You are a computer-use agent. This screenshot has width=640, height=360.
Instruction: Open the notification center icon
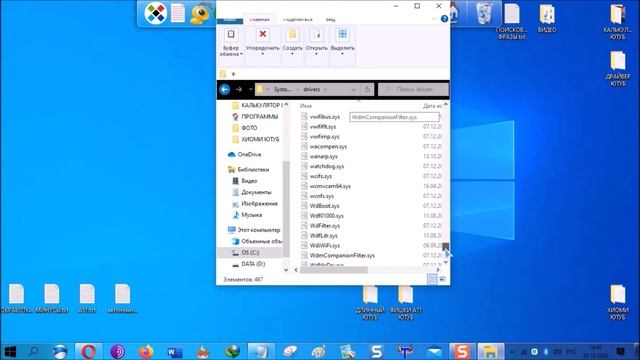click(x=620, y=351)
